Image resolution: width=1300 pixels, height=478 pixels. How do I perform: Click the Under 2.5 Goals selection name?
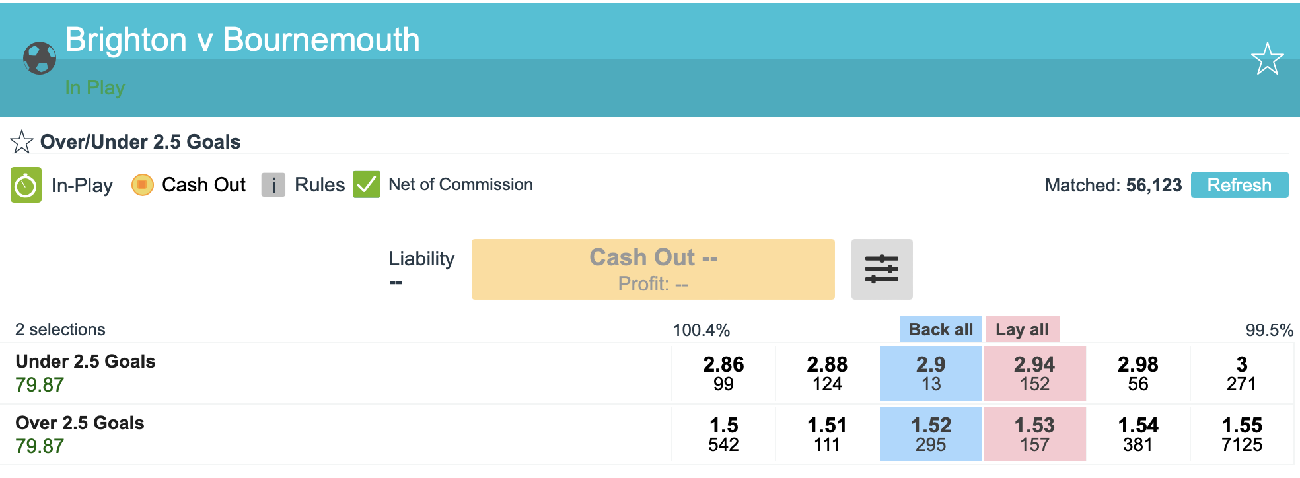(x=86, y=362)
